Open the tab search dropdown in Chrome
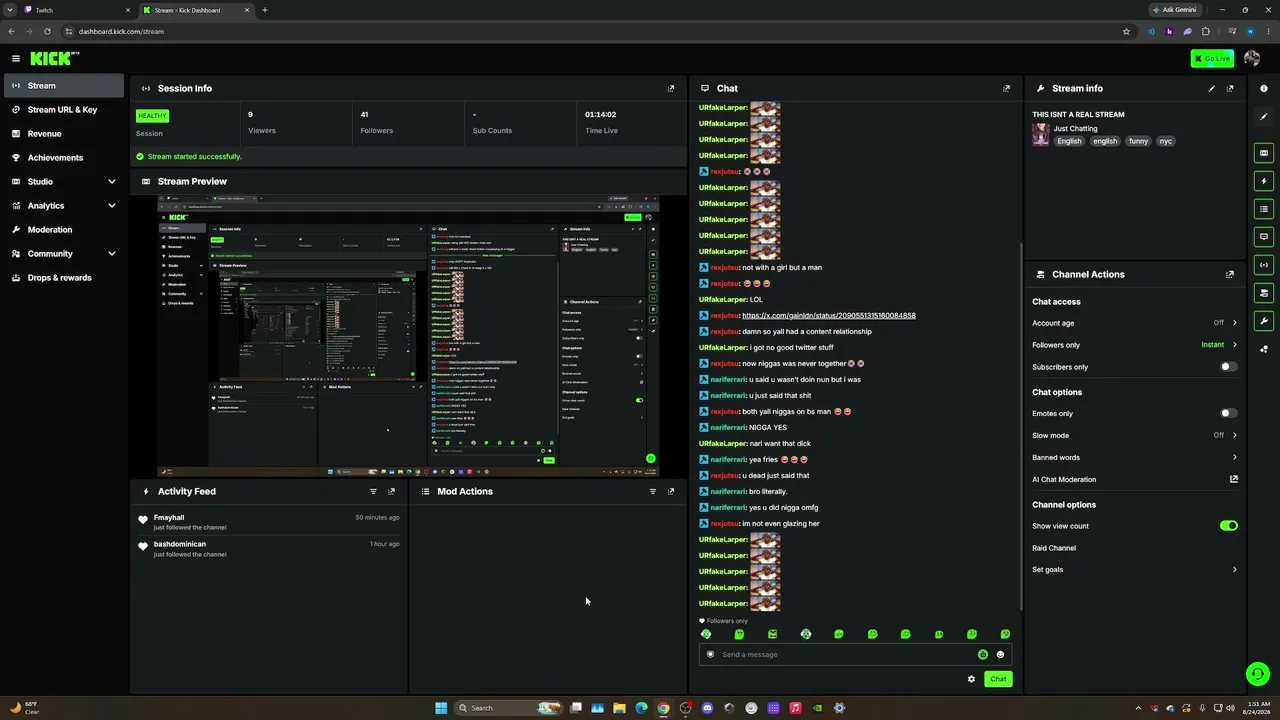 pos(11,10)
